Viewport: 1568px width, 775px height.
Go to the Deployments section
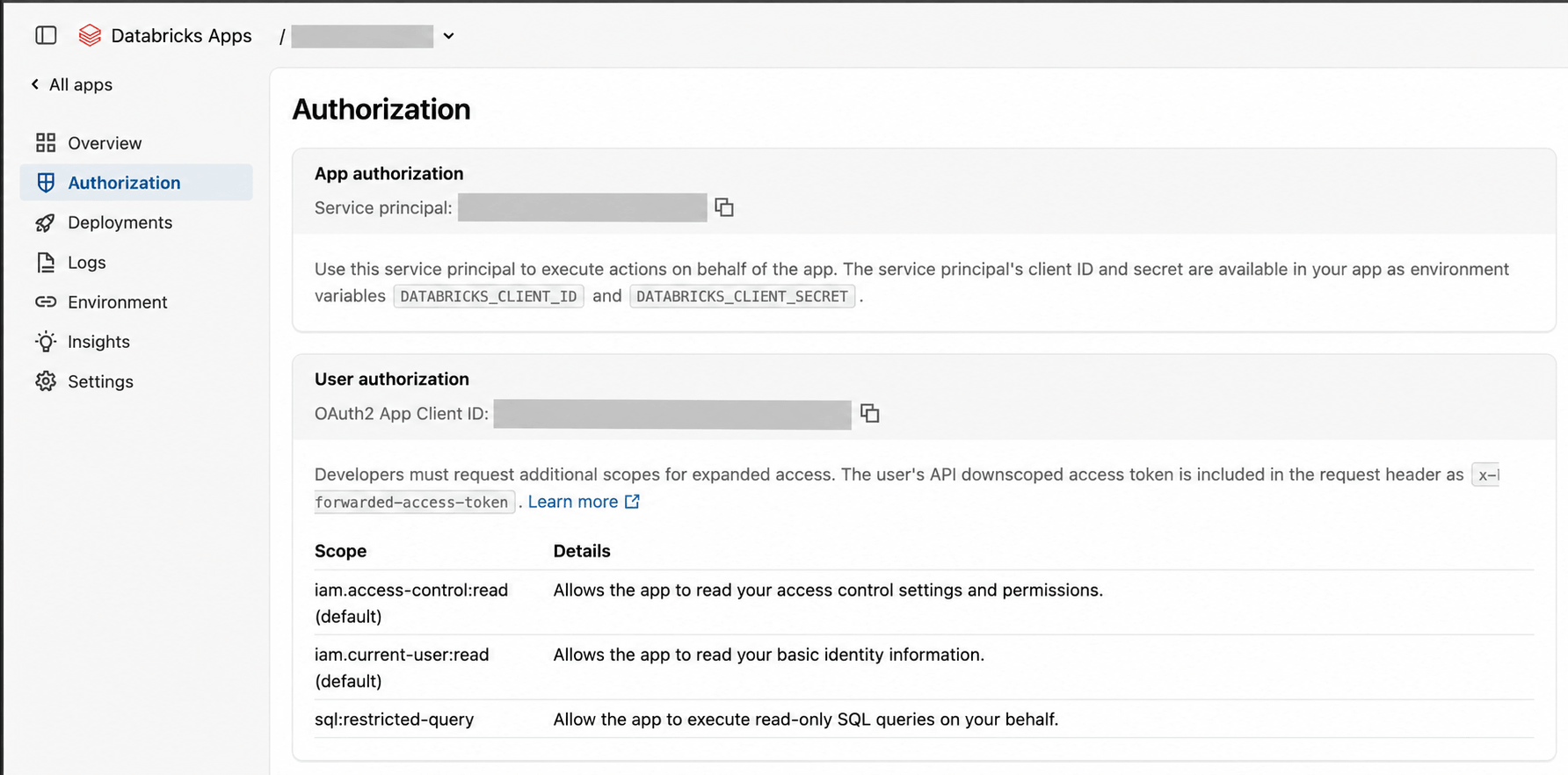[136, 222]
